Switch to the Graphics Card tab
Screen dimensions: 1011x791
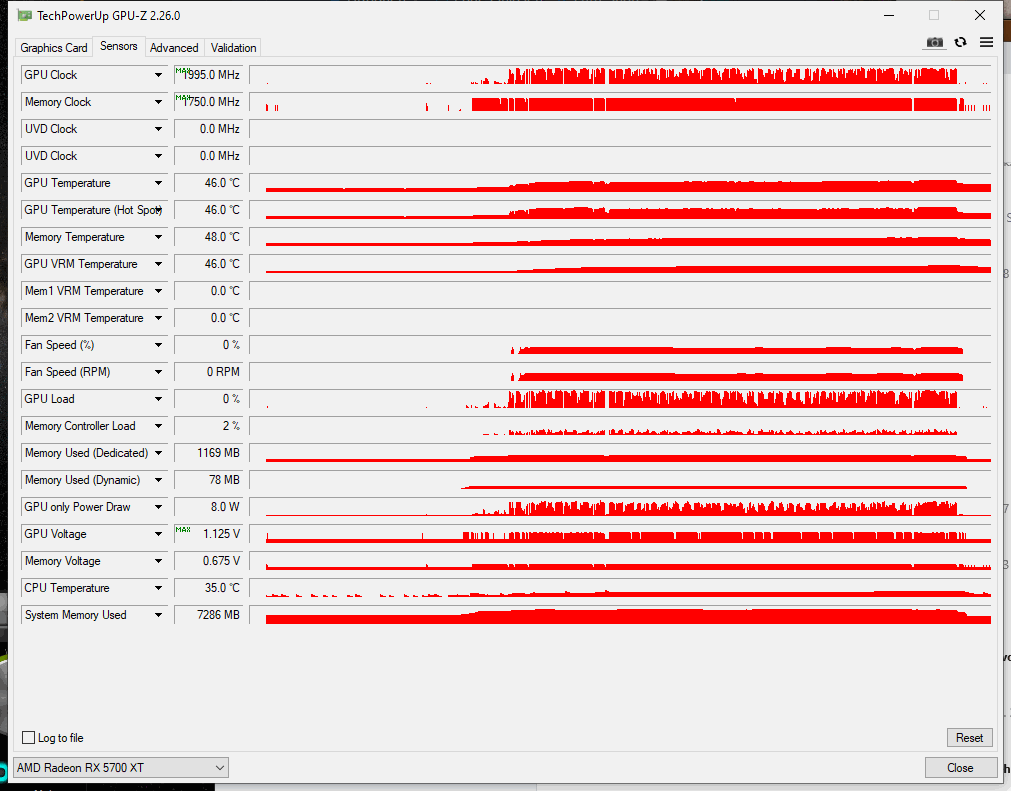pos(54,48)
